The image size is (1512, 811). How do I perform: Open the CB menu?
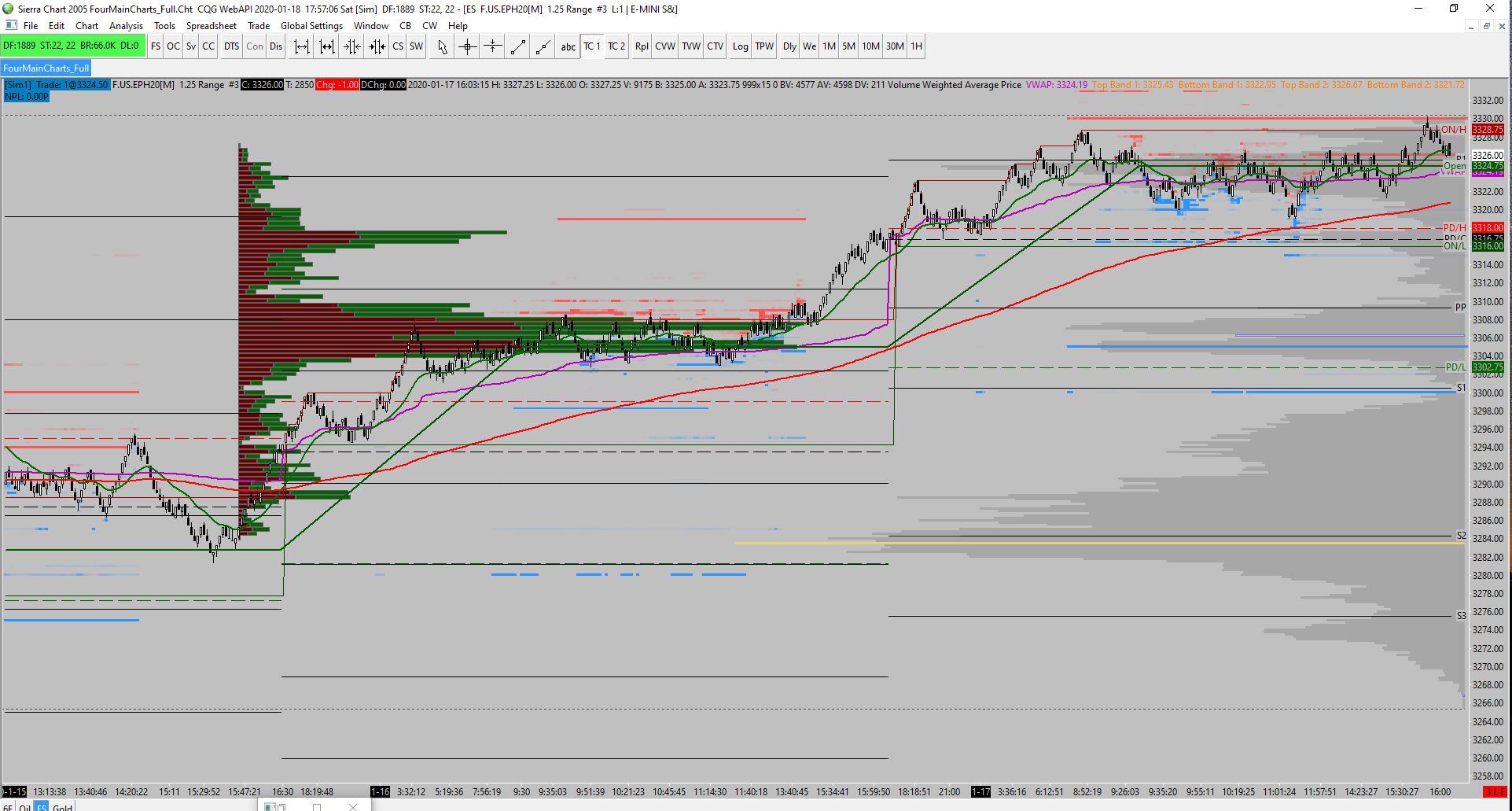click(x=406, y=25)
